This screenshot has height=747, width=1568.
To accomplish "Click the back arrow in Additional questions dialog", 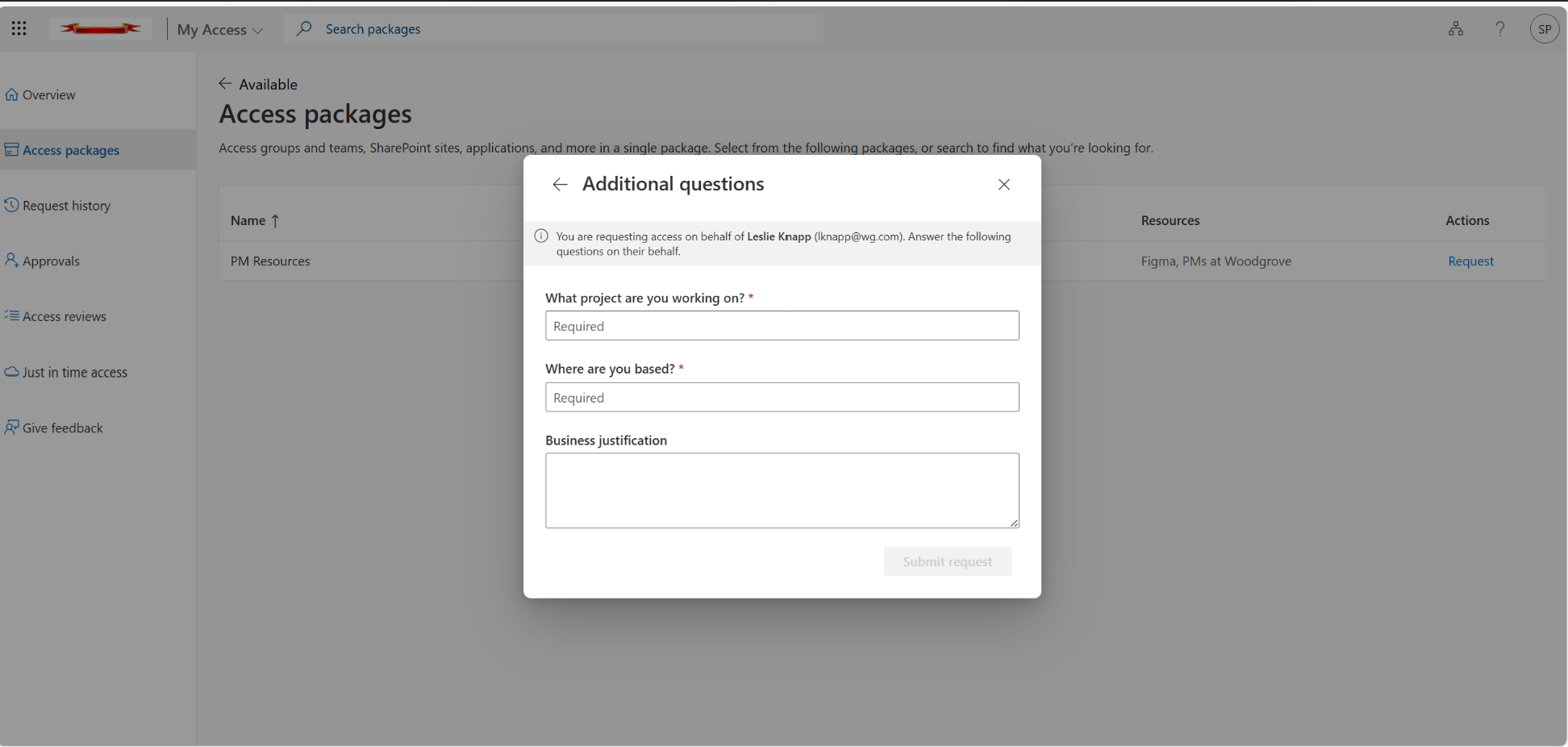I will pos(560,184).
